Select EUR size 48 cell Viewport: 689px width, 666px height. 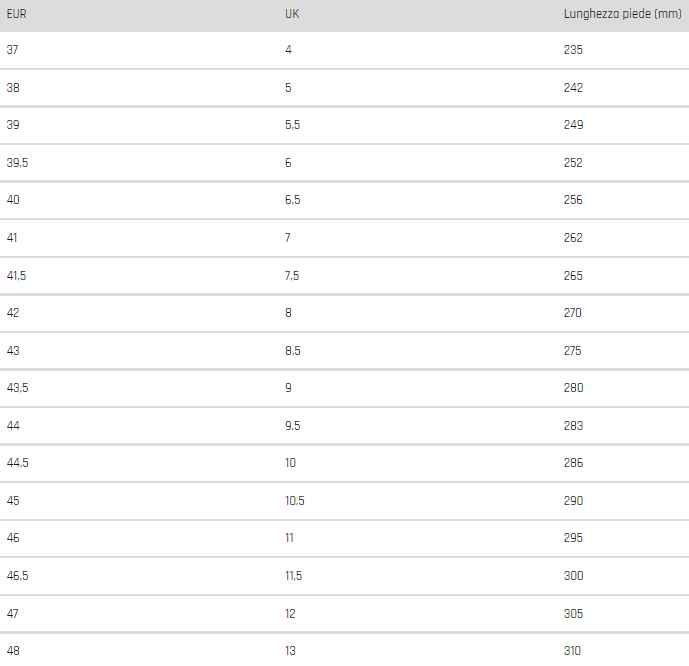click(13, 651)
